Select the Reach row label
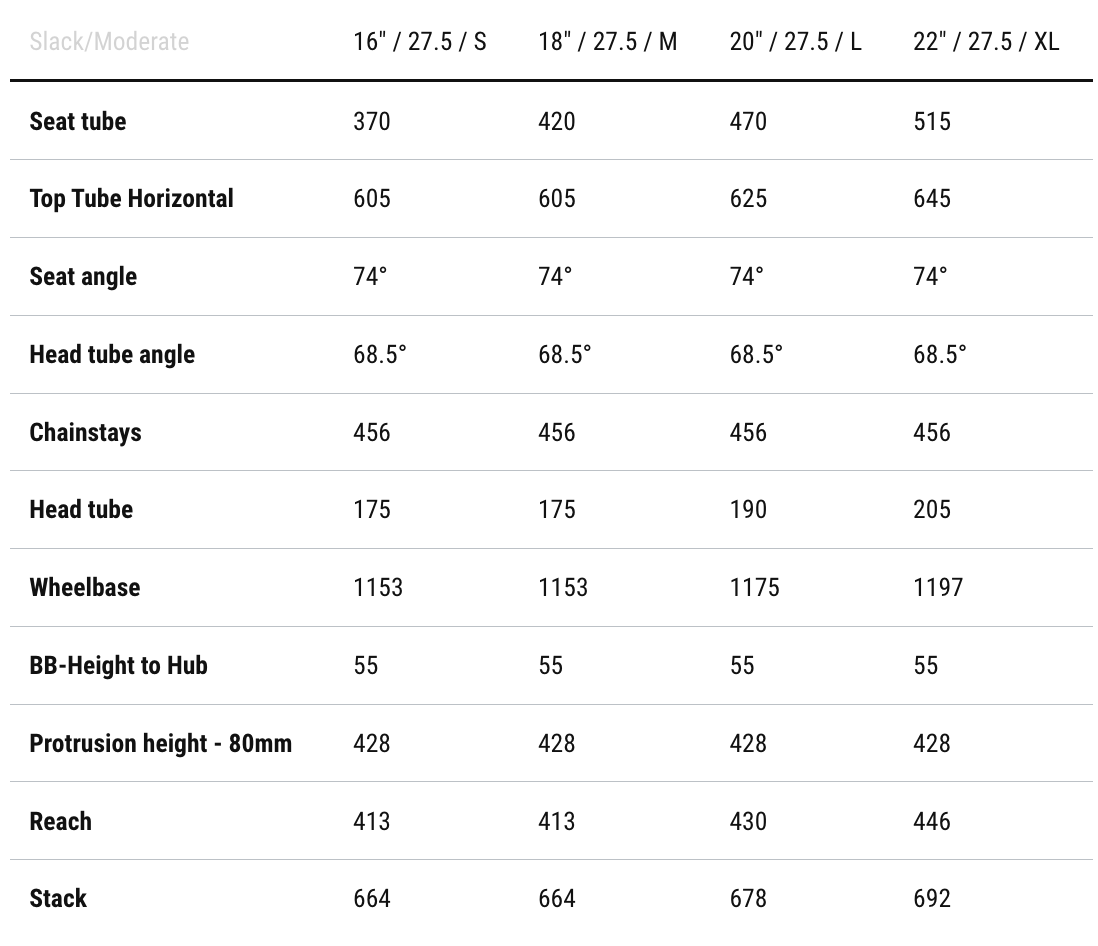 click(60, 821)
